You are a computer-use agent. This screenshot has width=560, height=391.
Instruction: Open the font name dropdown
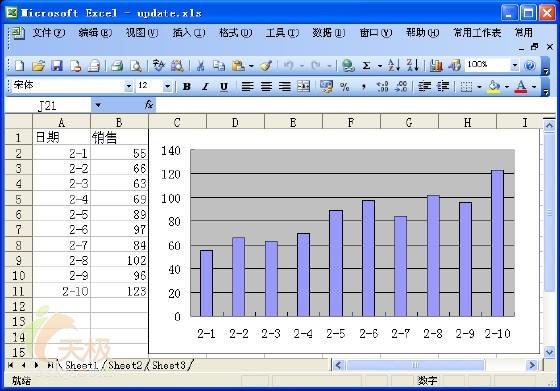(x=129, y=86)
